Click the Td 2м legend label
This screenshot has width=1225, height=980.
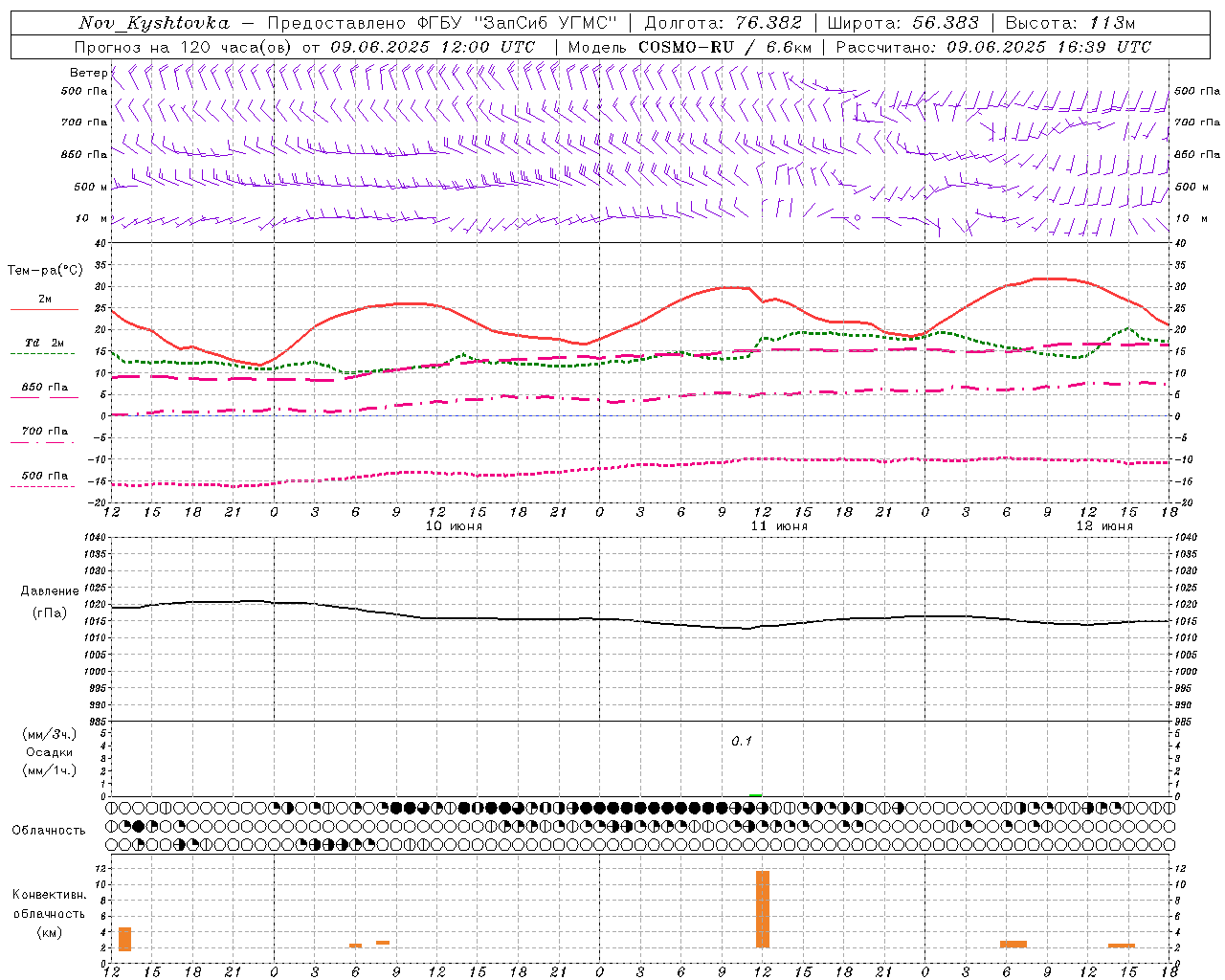tap(45, 343)
